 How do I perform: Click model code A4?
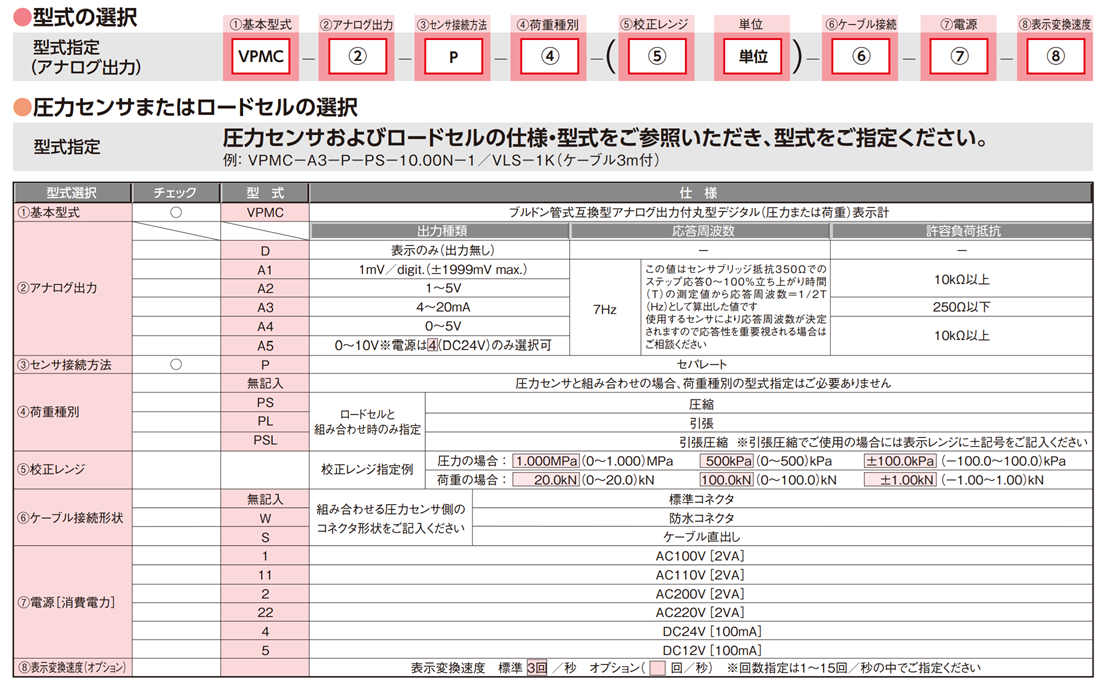pyautogui.click(x=265, y=327)
